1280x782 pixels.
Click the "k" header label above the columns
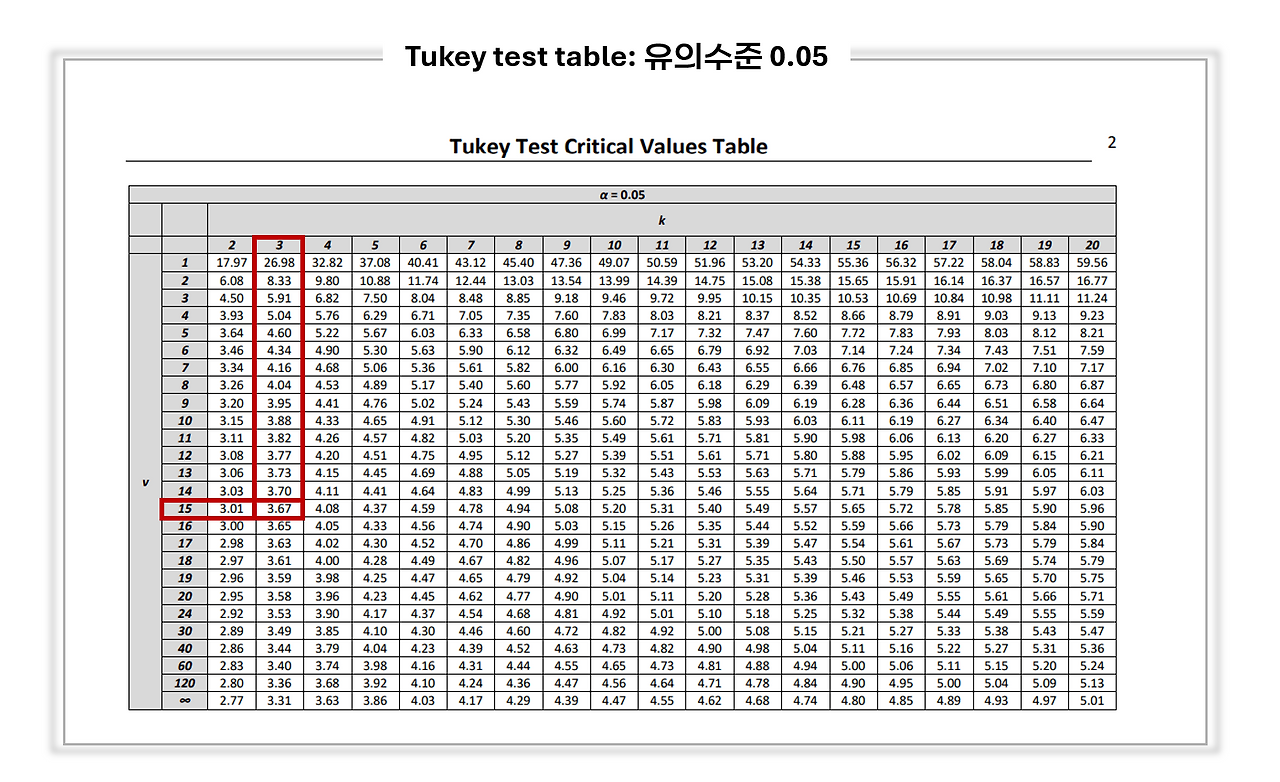(661, 220)
